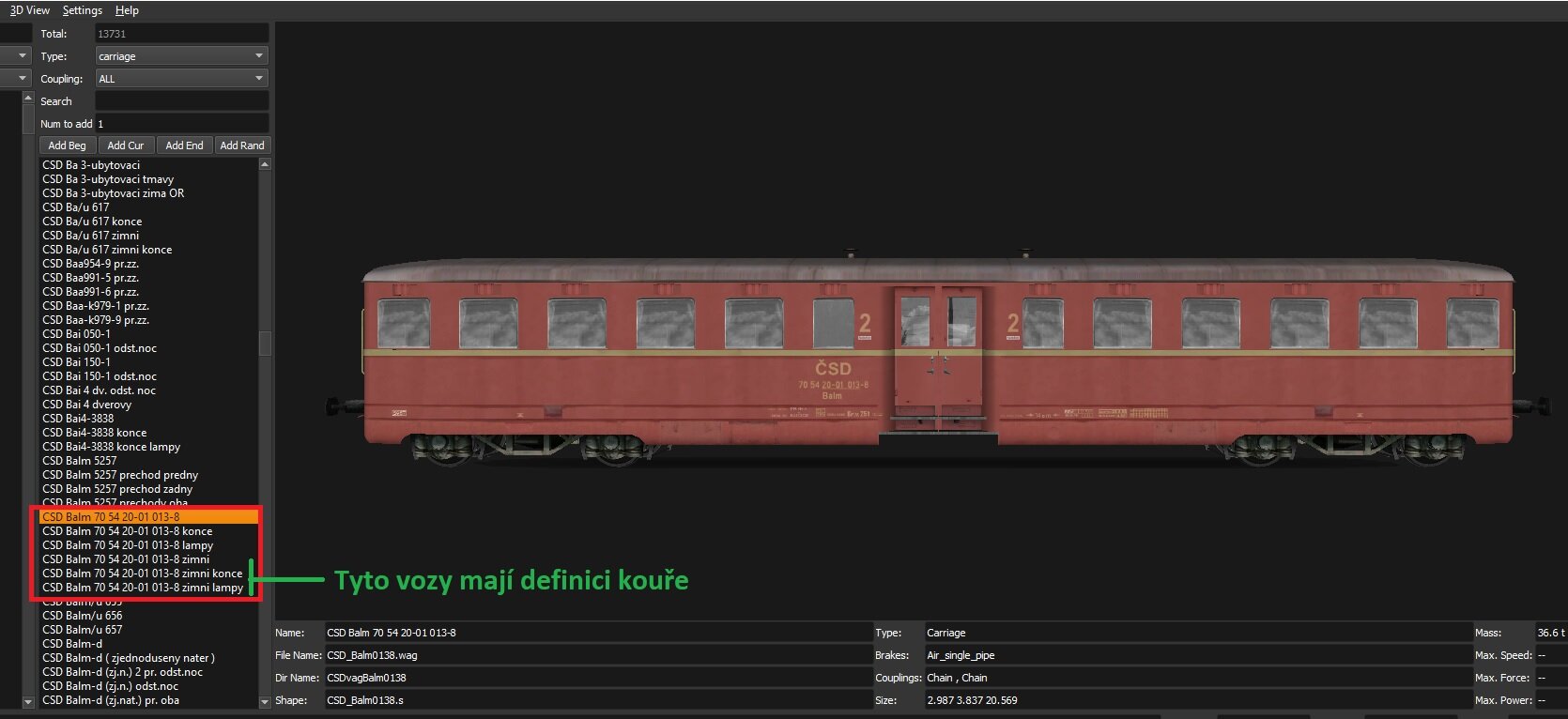Open the Help menu

click(x=127, y=10)
